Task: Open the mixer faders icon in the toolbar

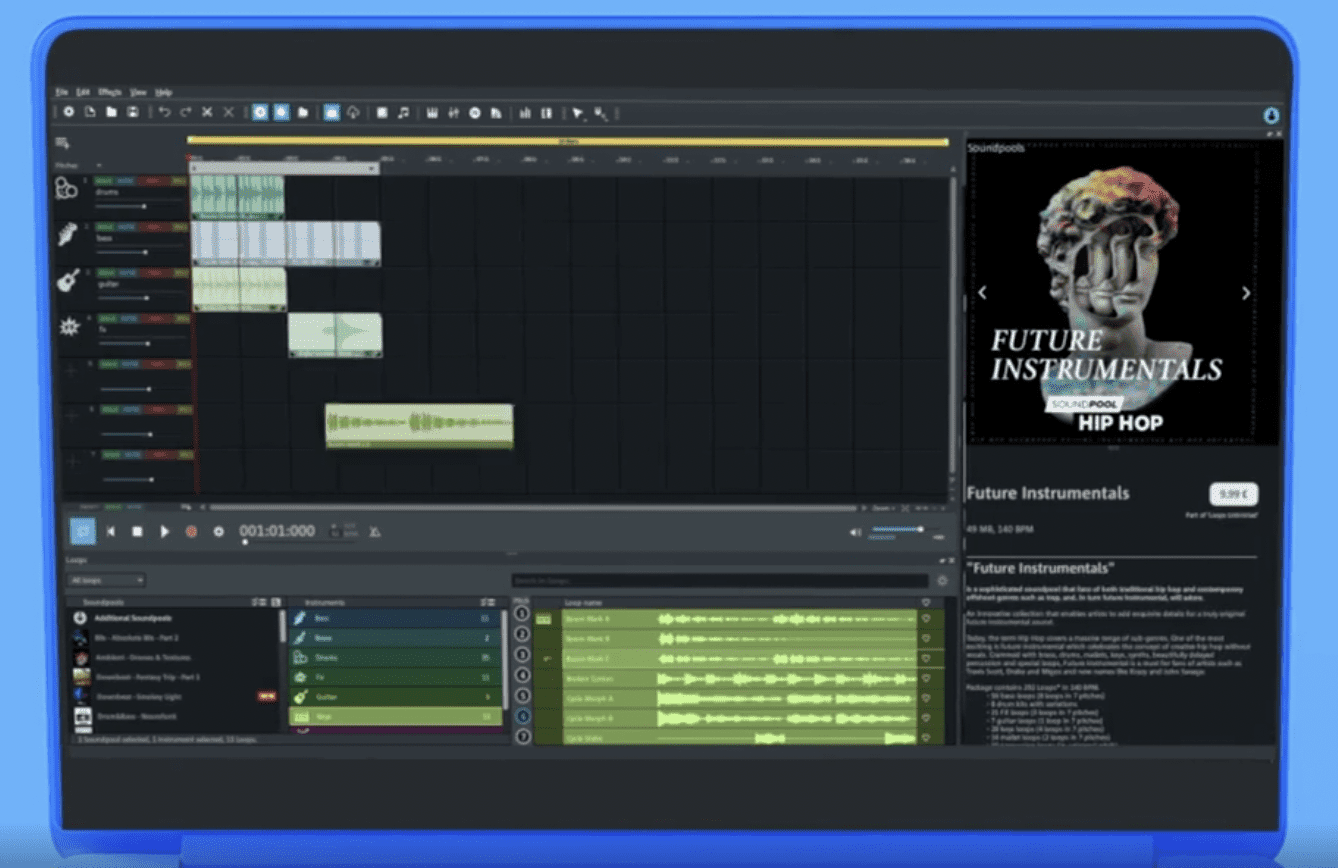Action: tap(454, 113)
